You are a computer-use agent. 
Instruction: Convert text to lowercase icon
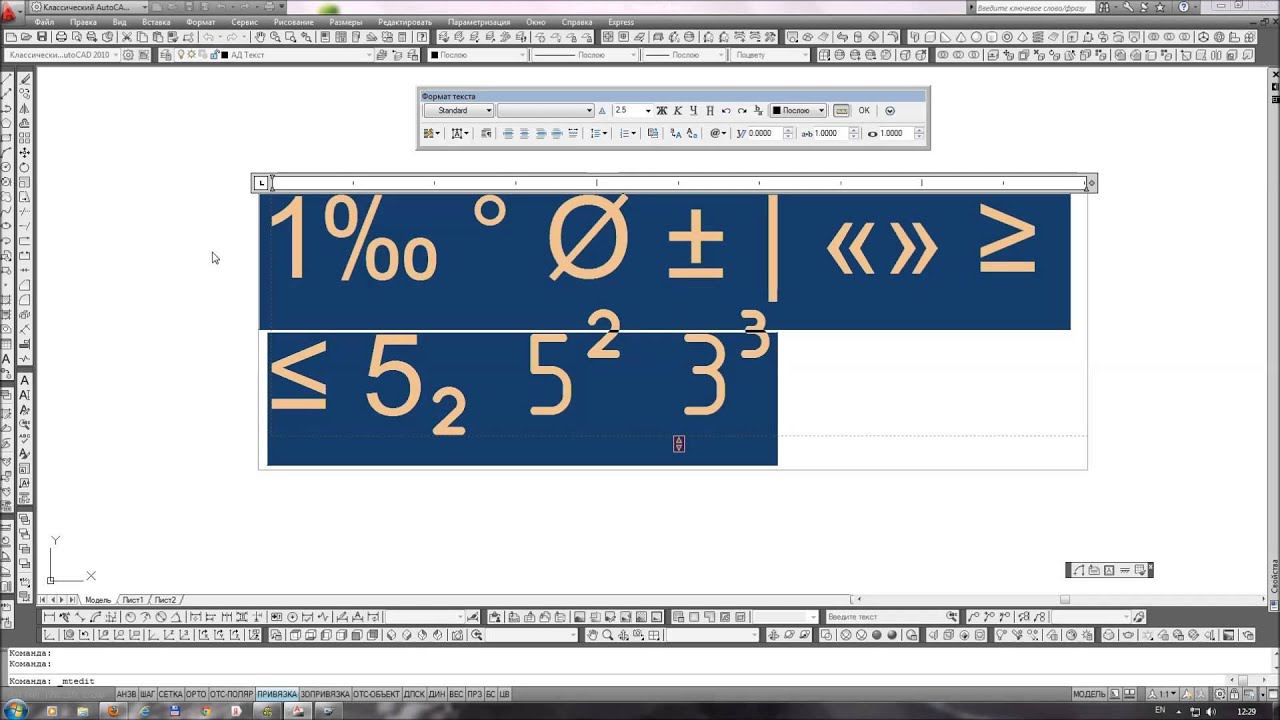coord(692,133)
